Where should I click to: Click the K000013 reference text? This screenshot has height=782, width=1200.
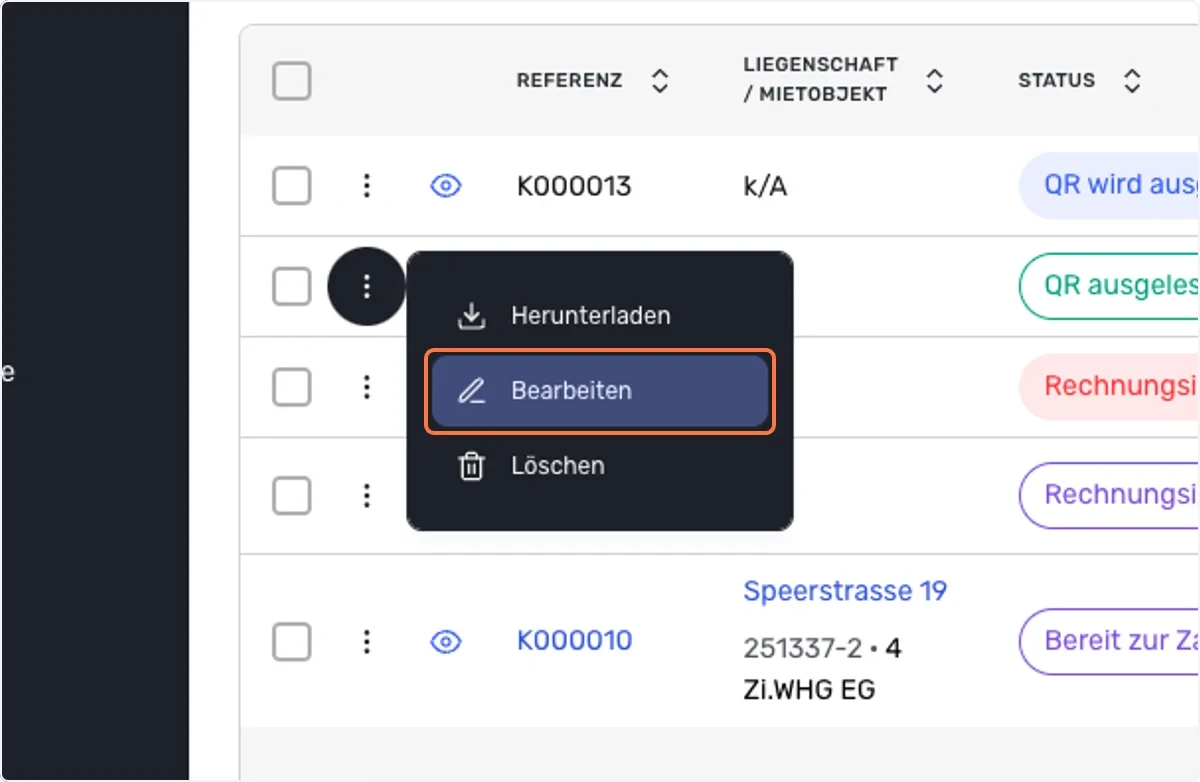[574, 186]
